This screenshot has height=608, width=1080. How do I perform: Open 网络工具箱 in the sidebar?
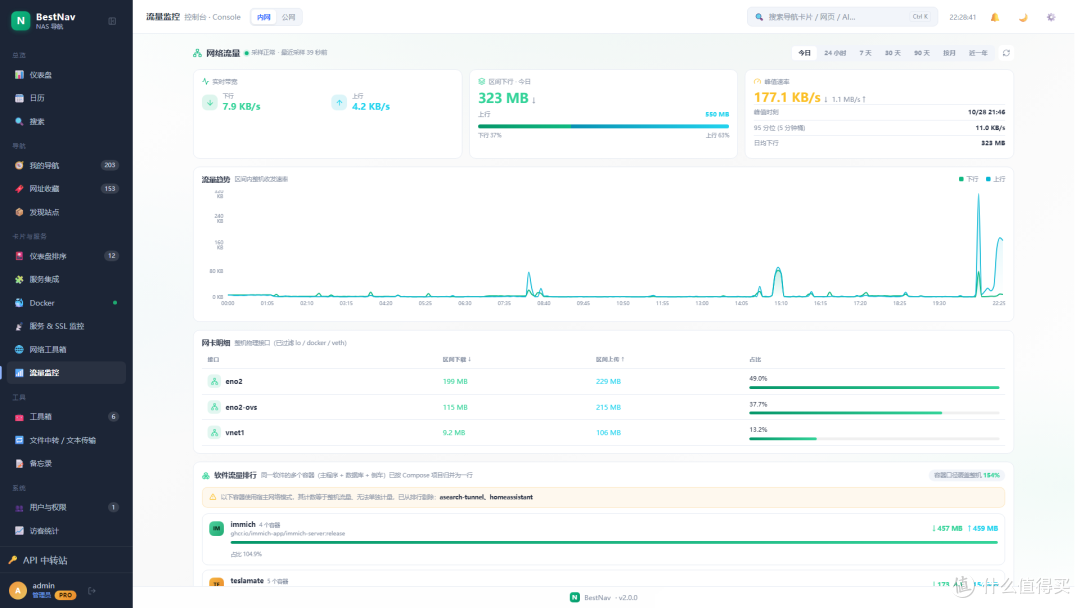click(66, 350)
